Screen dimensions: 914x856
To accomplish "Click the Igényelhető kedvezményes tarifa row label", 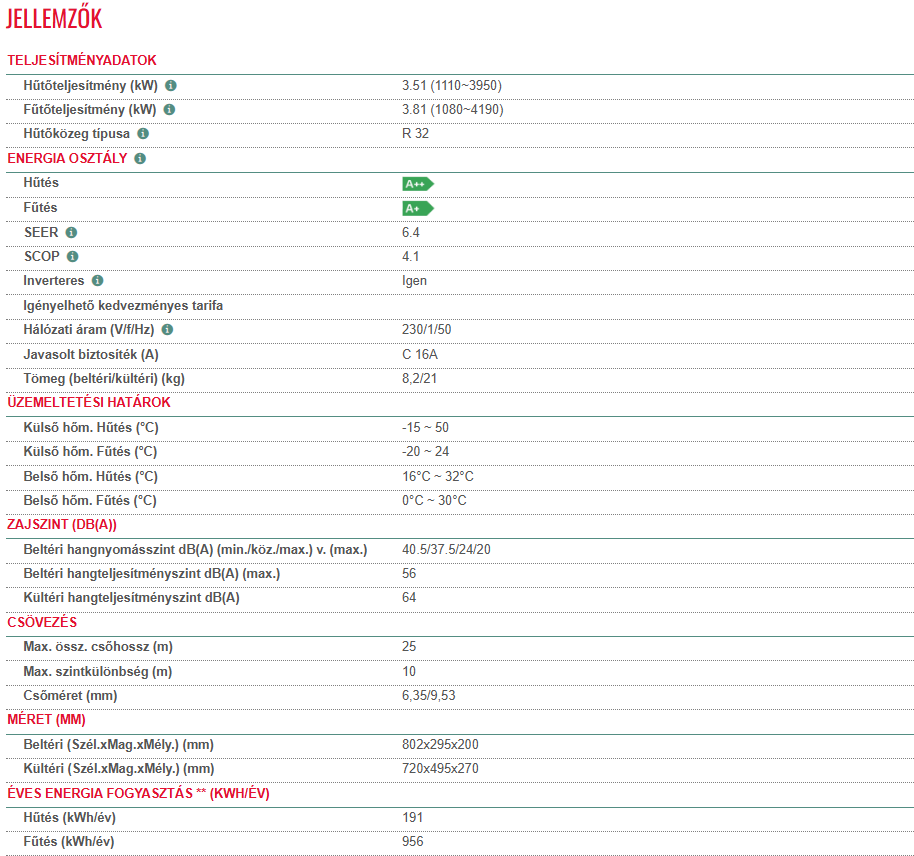I will (x=123, y=305).
